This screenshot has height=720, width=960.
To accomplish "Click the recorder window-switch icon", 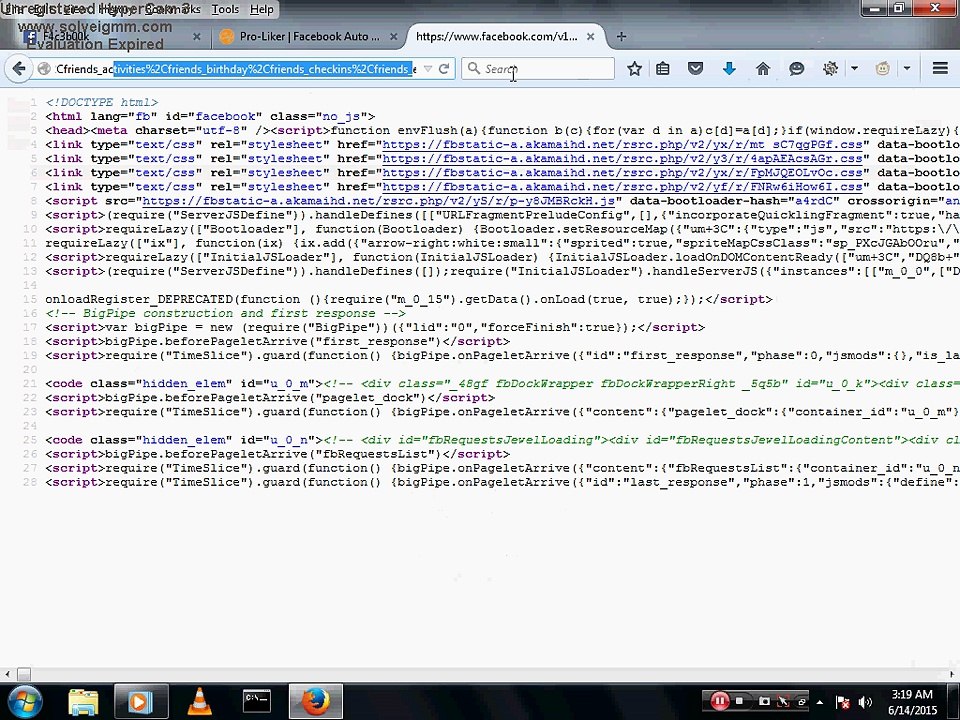I will pyautogui.click(x=801, y=701).
